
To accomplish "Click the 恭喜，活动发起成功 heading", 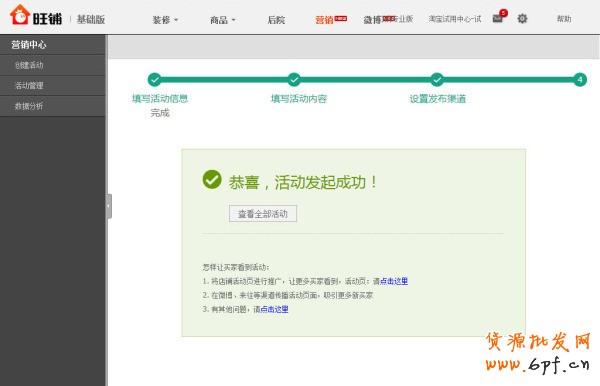I will point(303,182).
